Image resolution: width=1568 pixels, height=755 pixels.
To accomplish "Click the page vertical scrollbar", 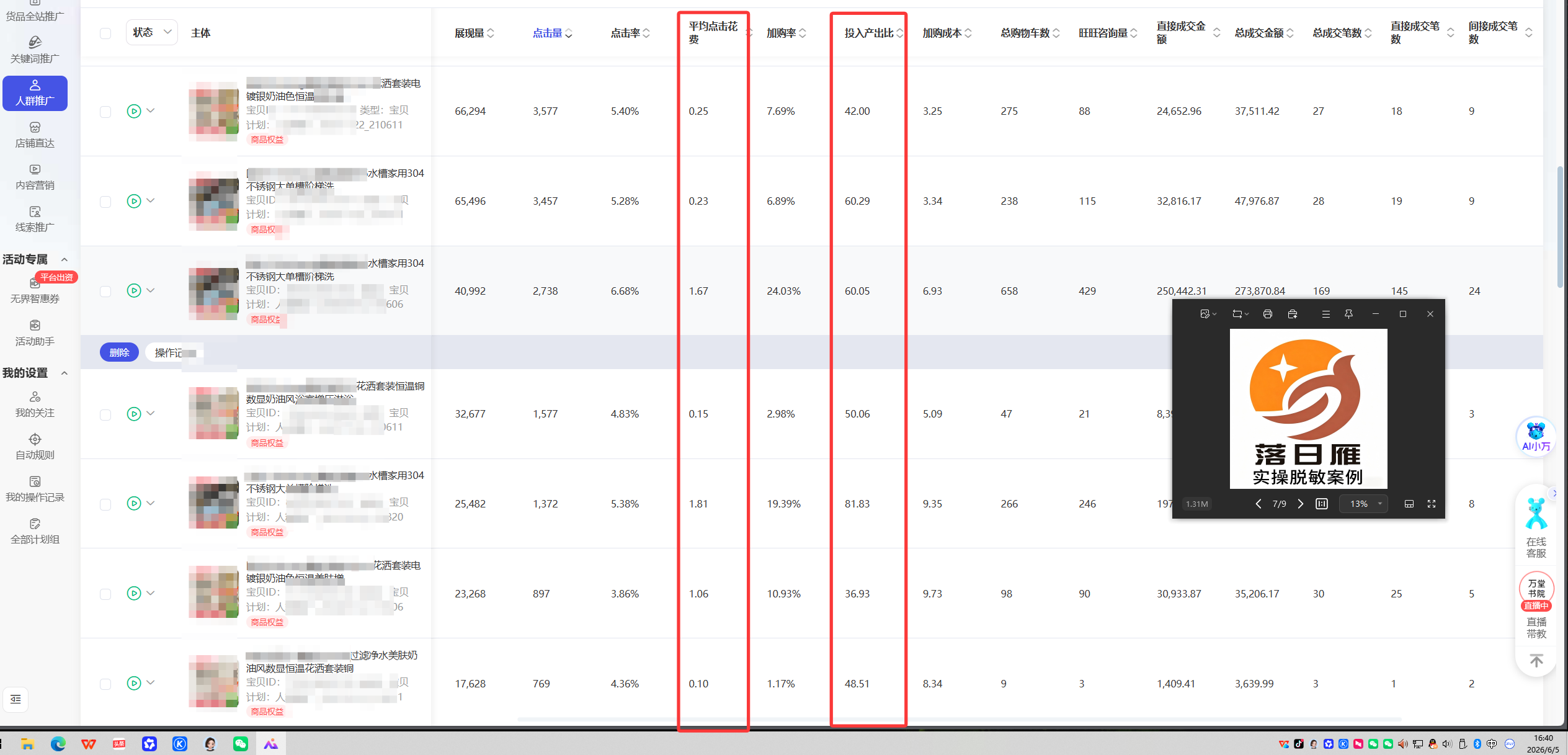I will [x=1561, y=226].
